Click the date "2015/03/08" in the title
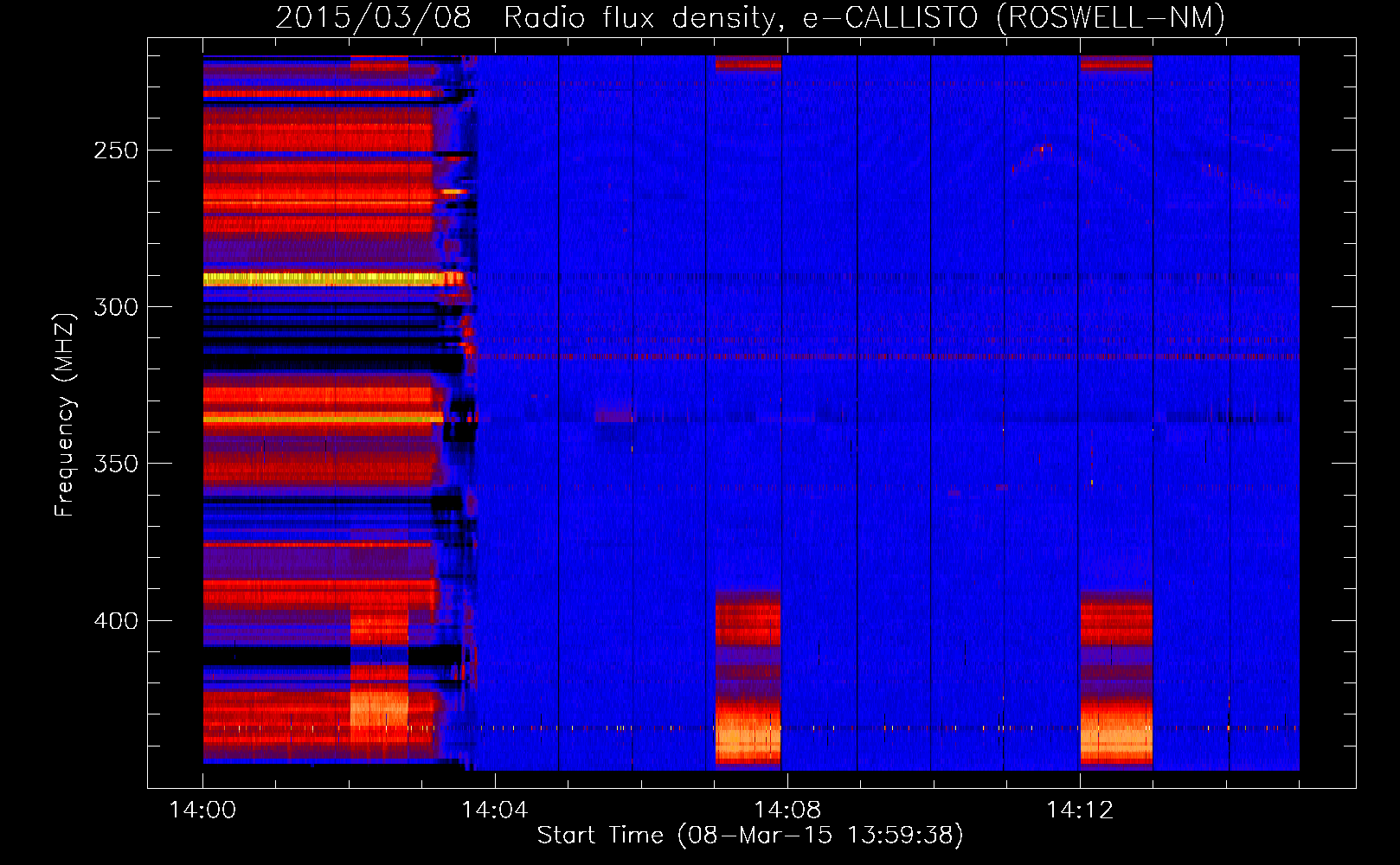The image size is (1400, 865). pos(374,17)
